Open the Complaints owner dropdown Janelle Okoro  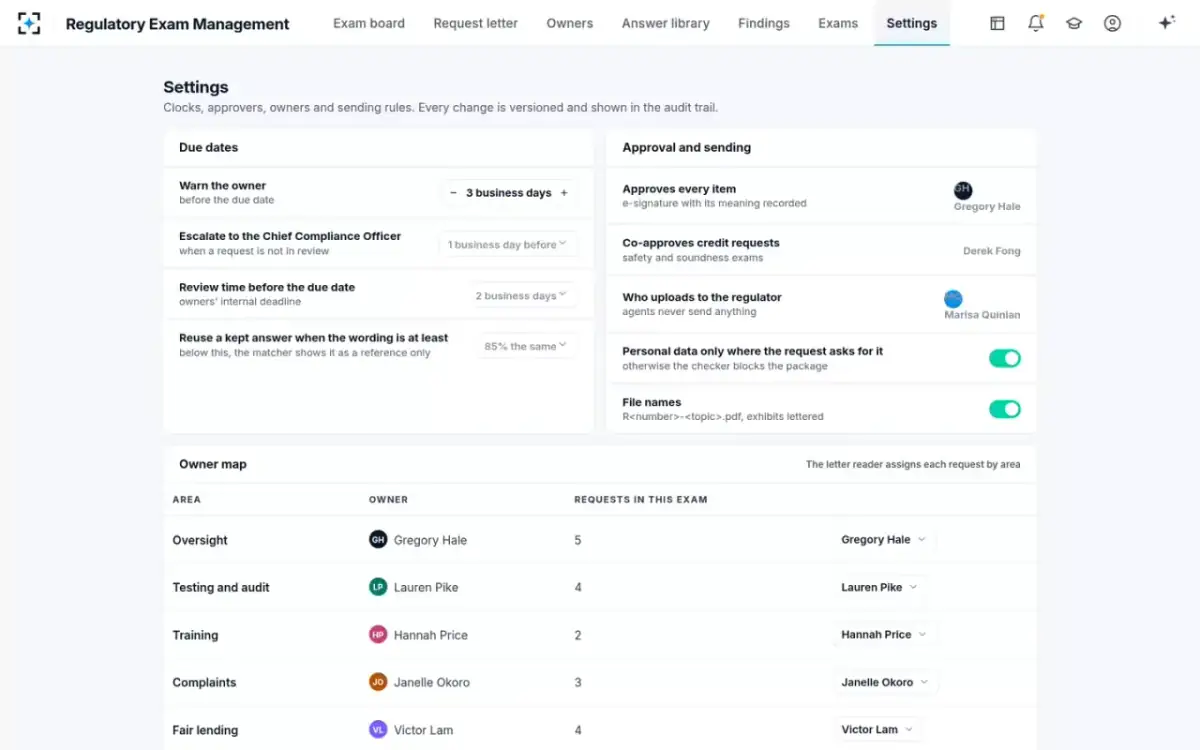click(885, 682)
